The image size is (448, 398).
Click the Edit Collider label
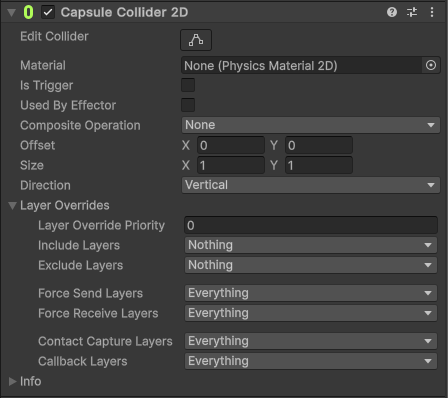coord(54,36)
